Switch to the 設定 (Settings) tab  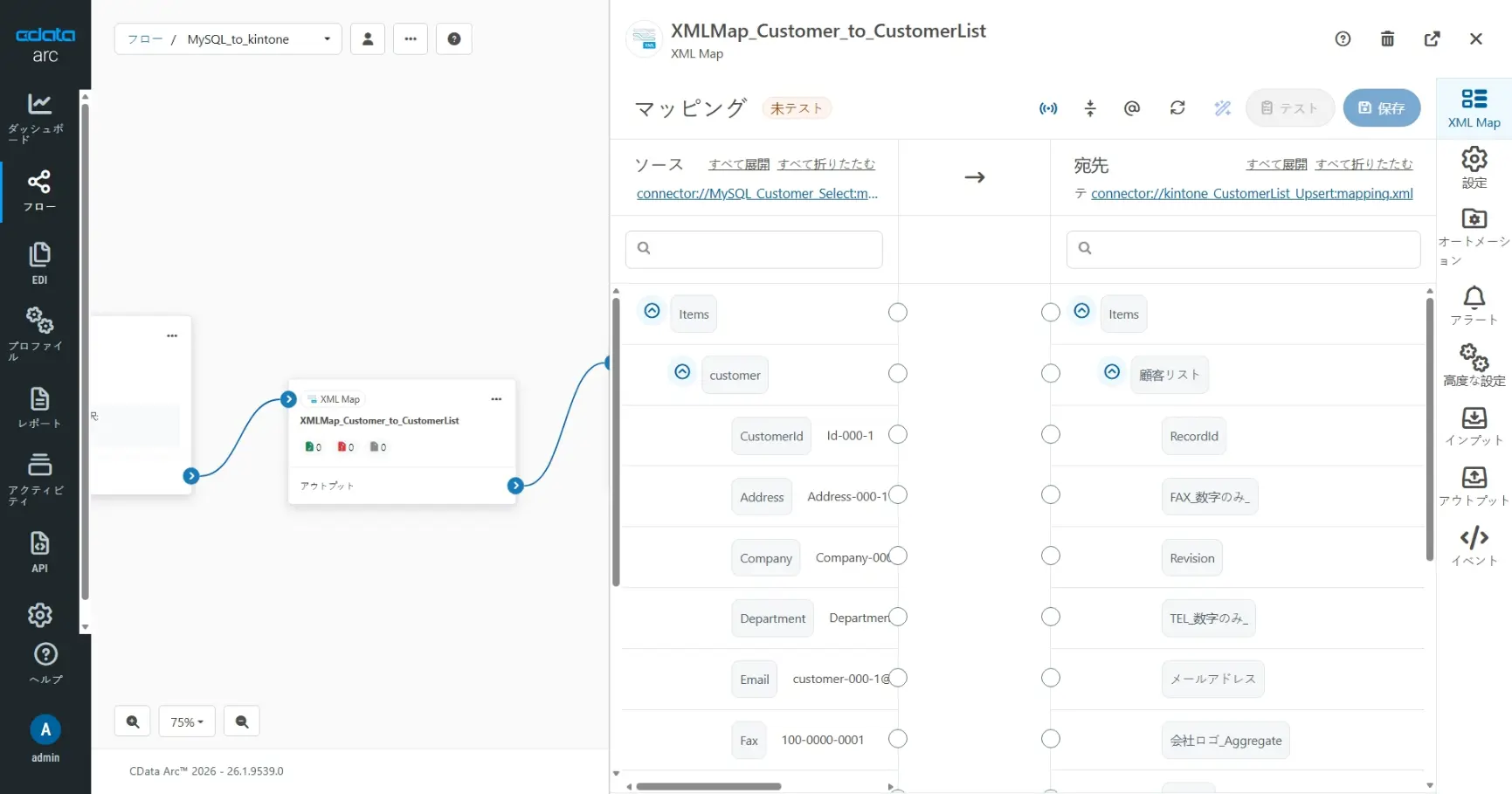pos(1474,168)
